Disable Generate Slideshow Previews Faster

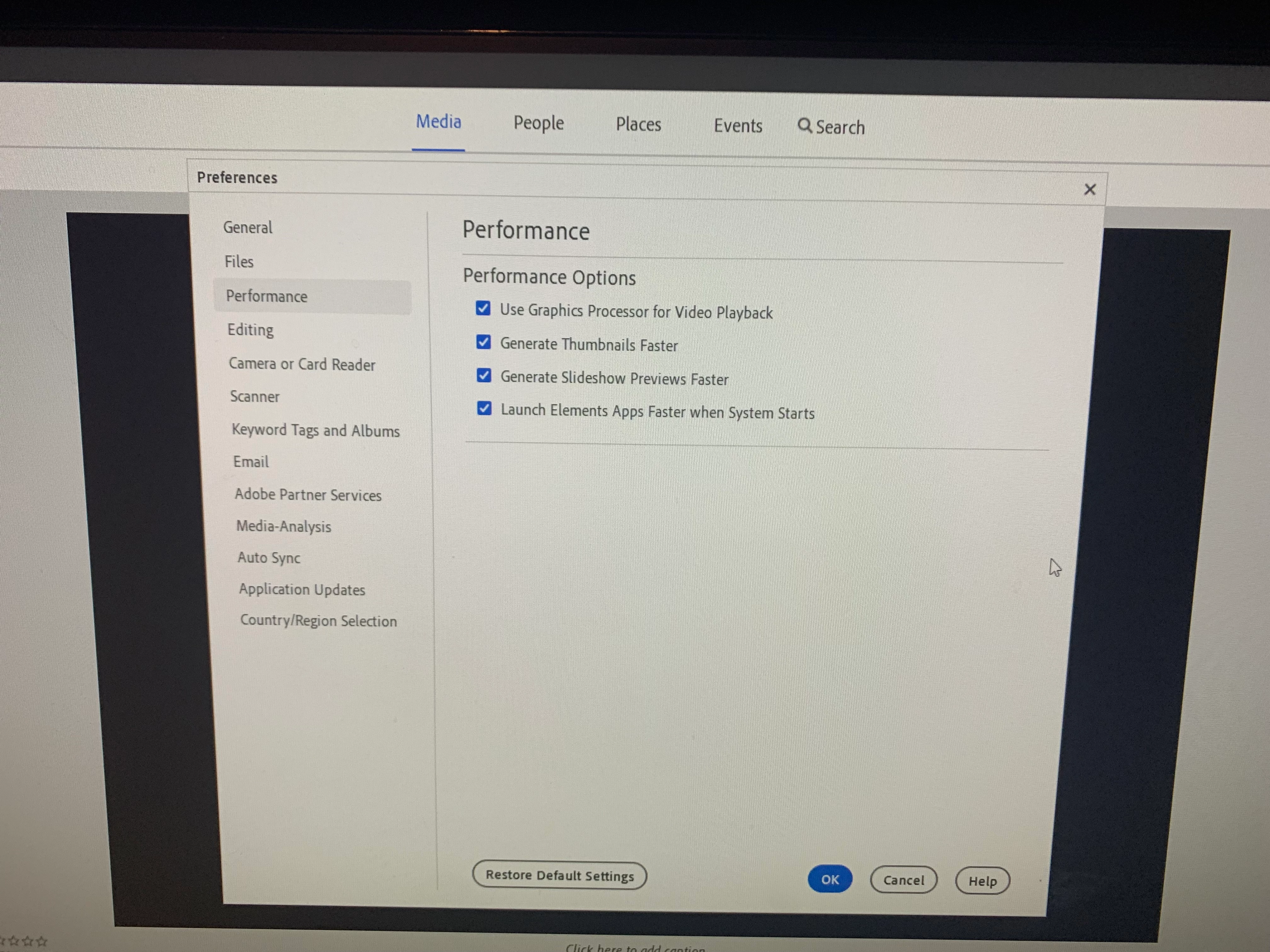tap(484, 376)
